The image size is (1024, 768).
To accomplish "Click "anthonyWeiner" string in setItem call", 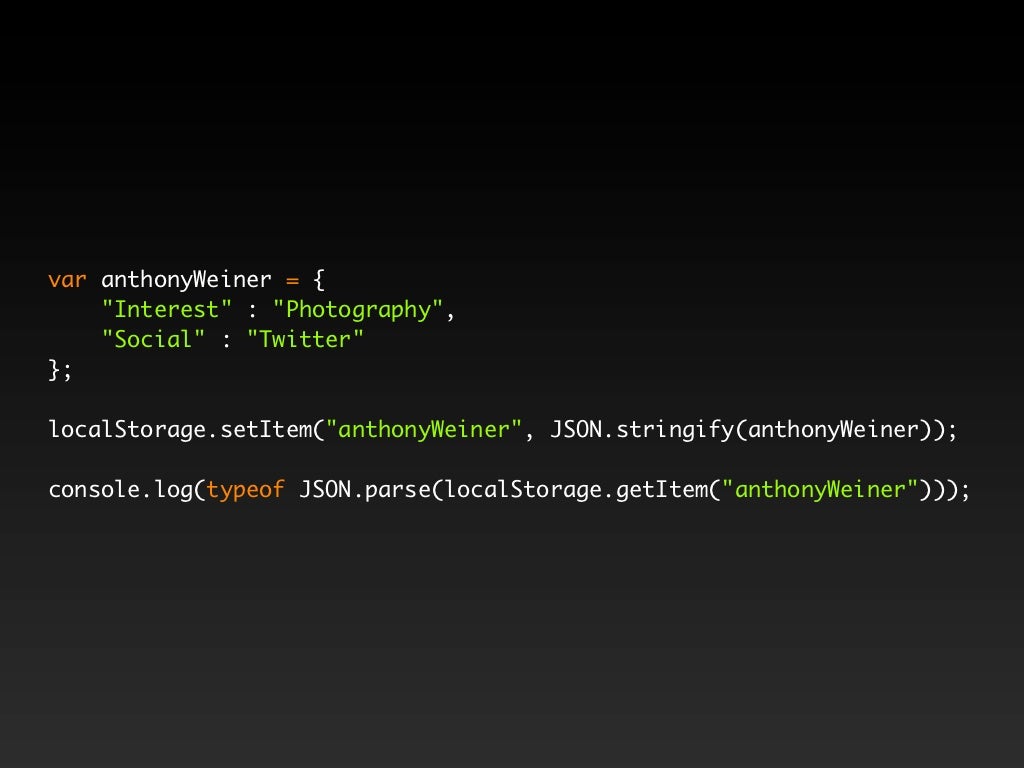I will click(424, 430).
